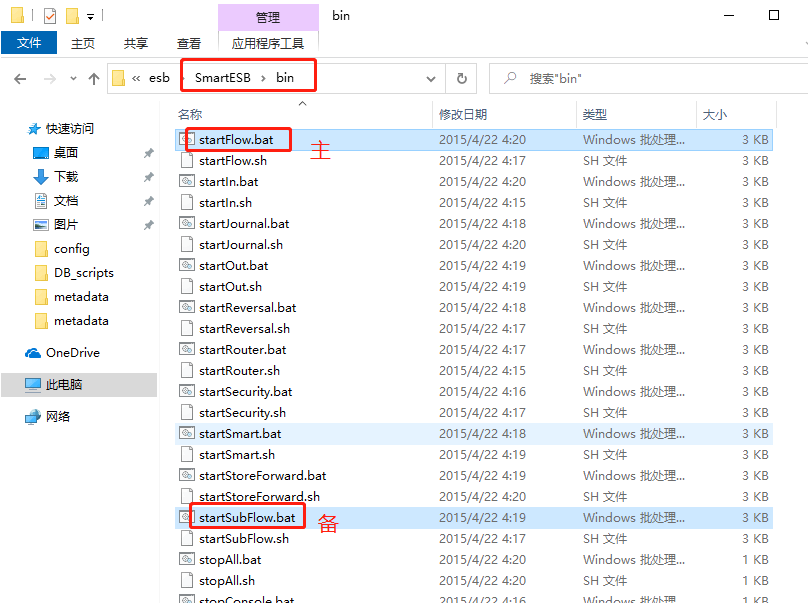Go up one folder level with the up arrow
The height and width of the screenshot is (603, 808).
[94, 78]
